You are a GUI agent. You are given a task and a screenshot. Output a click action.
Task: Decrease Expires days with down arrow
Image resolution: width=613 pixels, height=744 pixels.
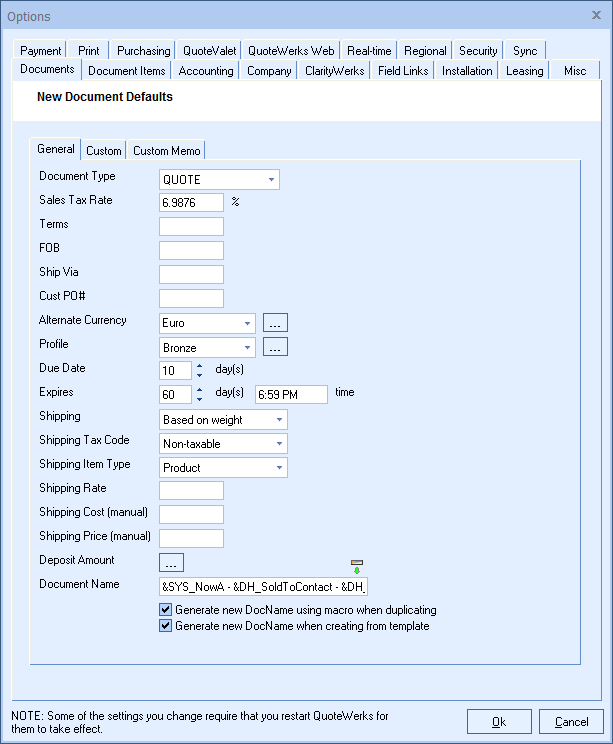click(200, 399)
